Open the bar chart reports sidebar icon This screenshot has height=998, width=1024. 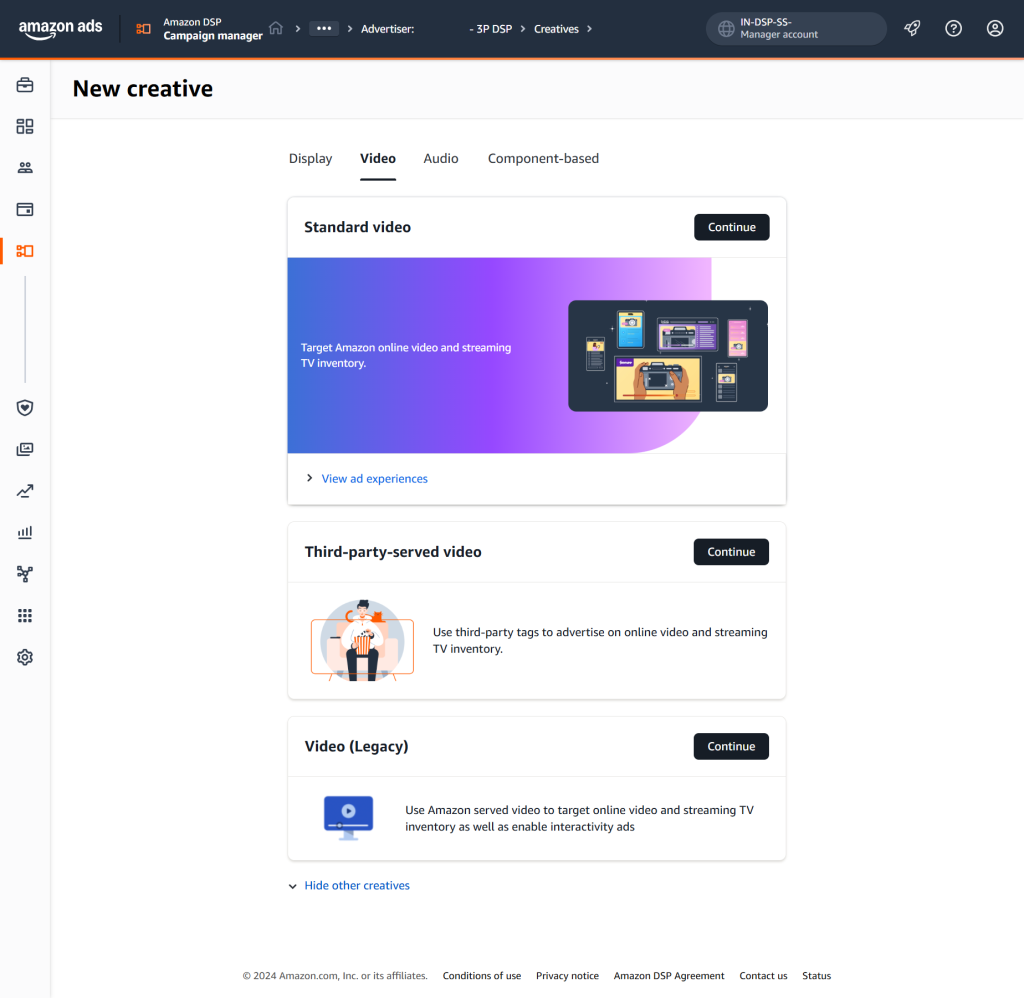(x=25, y=532)
